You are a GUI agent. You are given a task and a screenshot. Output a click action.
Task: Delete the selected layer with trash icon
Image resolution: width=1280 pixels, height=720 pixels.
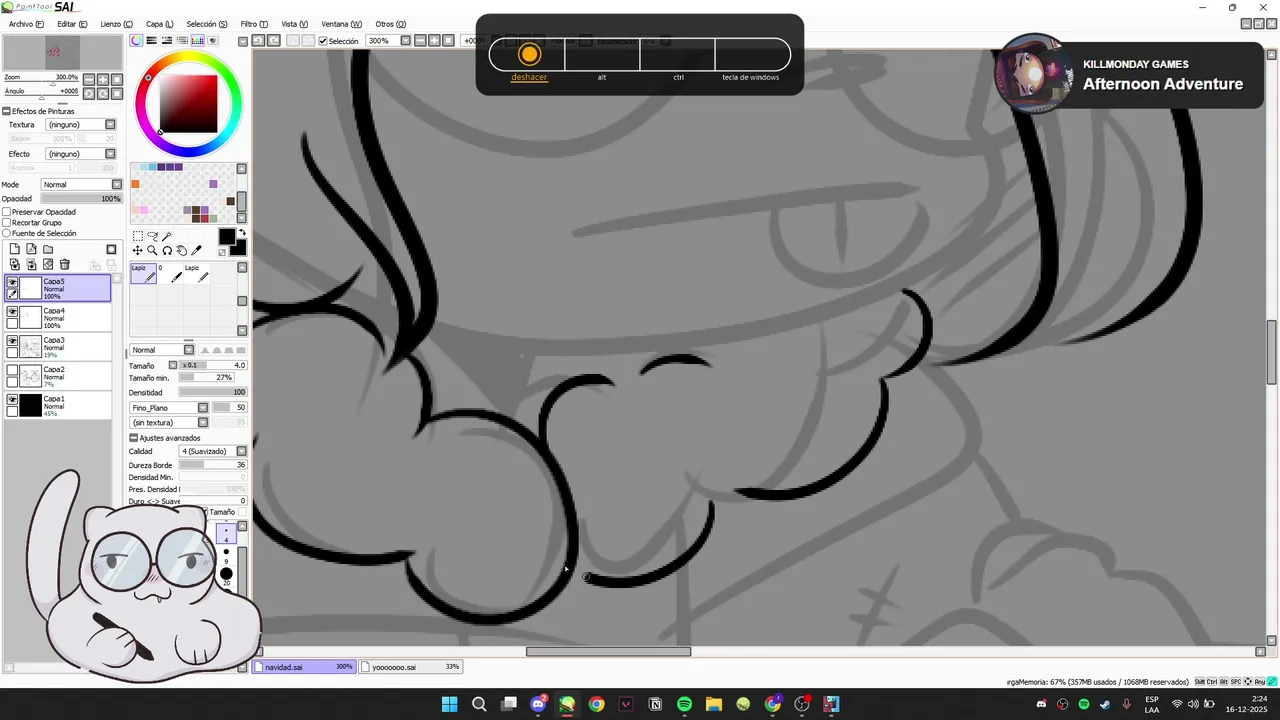[x=65, y=264]
